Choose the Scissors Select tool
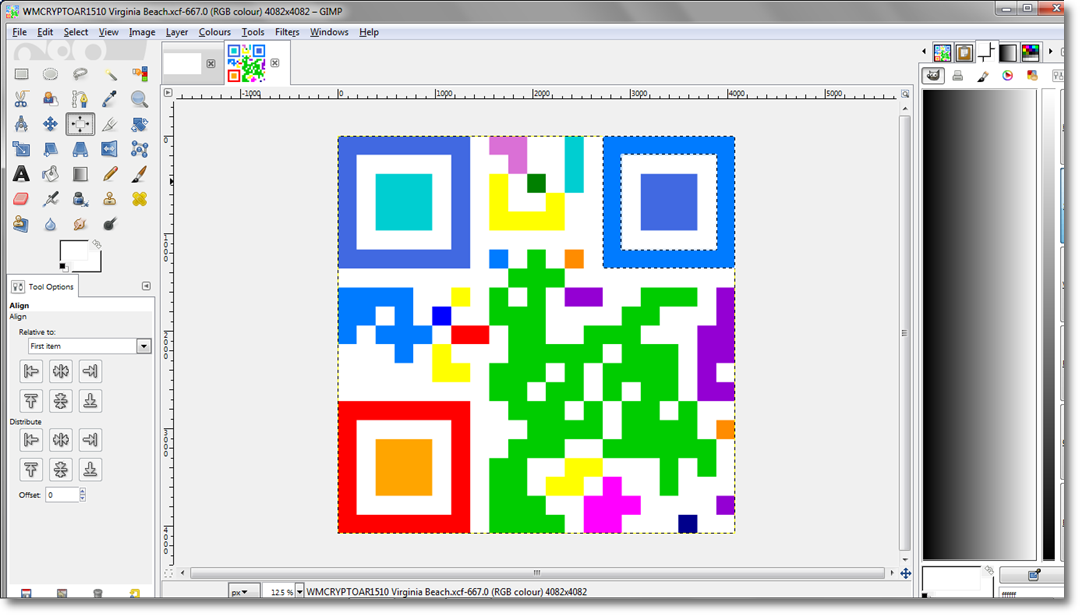 (21, 99)
